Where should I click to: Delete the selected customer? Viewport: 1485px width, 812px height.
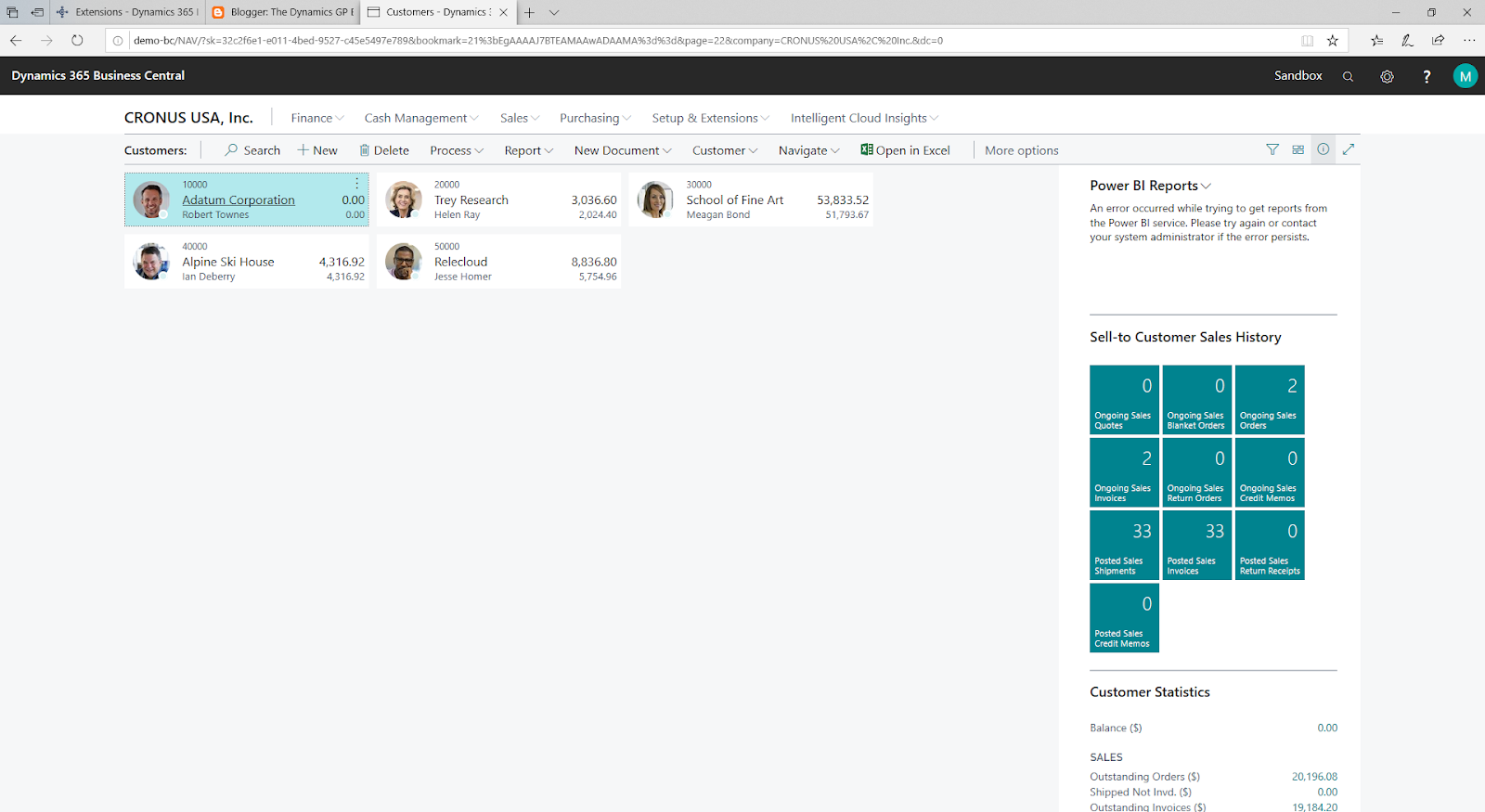[384, 150]
